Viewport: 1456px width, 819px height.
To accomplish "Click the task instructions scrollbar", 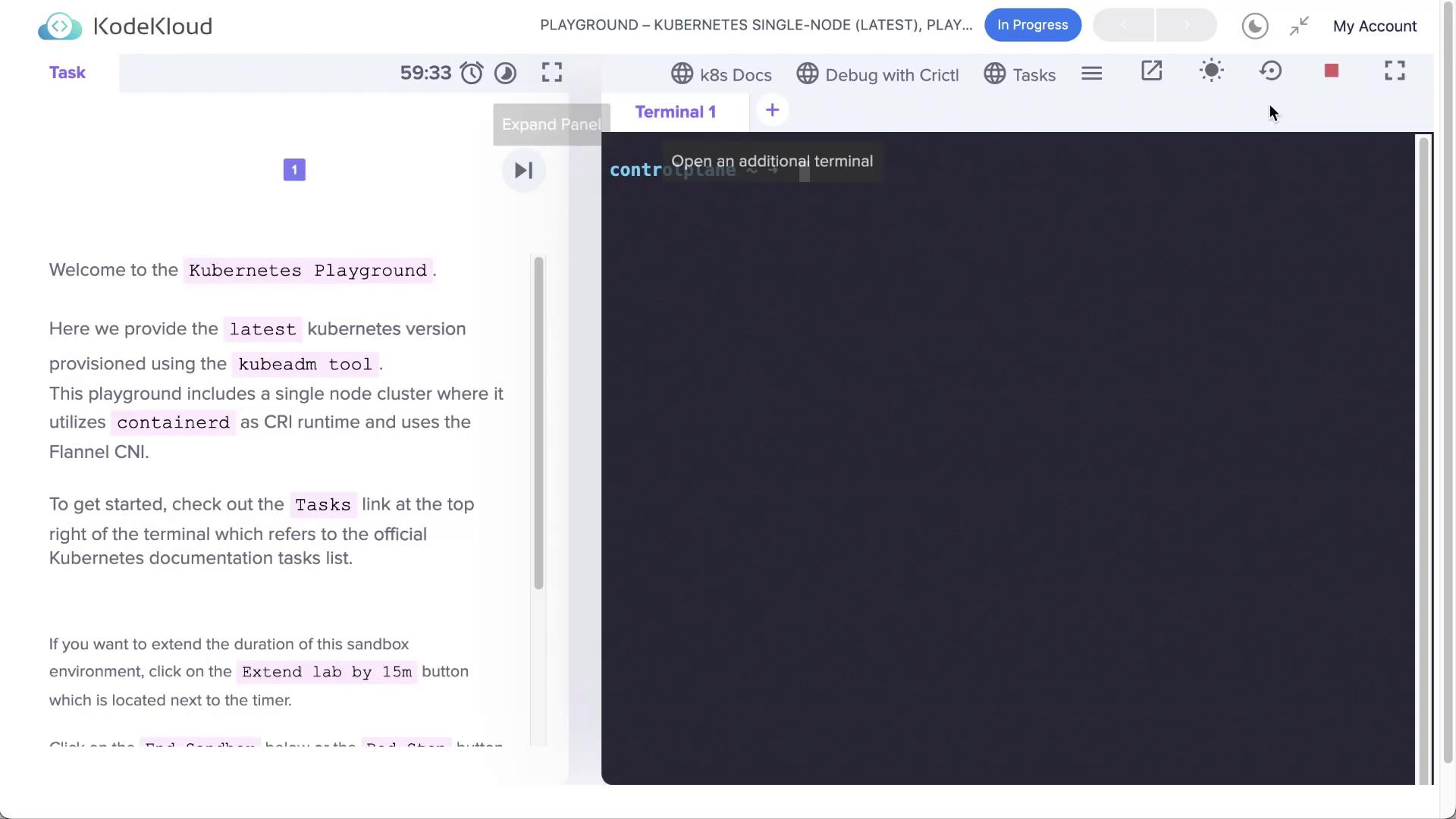I will point(538,423).
